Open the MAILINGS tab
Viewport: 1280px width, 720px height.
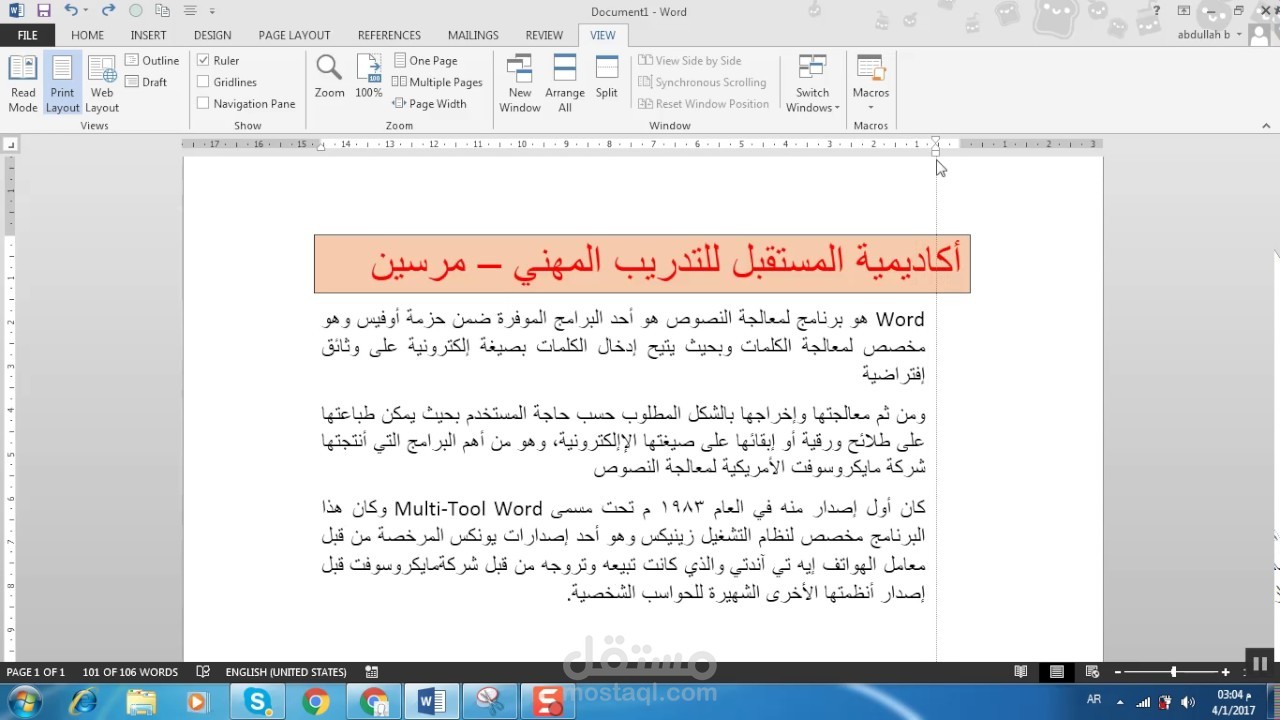coord(473,35)
